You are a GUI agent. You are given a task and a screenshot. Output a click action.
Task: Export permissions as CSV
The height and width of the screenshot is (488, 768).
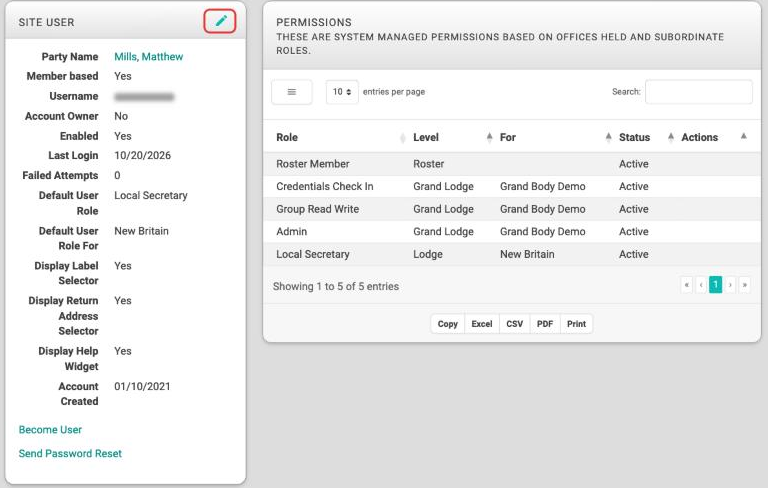515,324
